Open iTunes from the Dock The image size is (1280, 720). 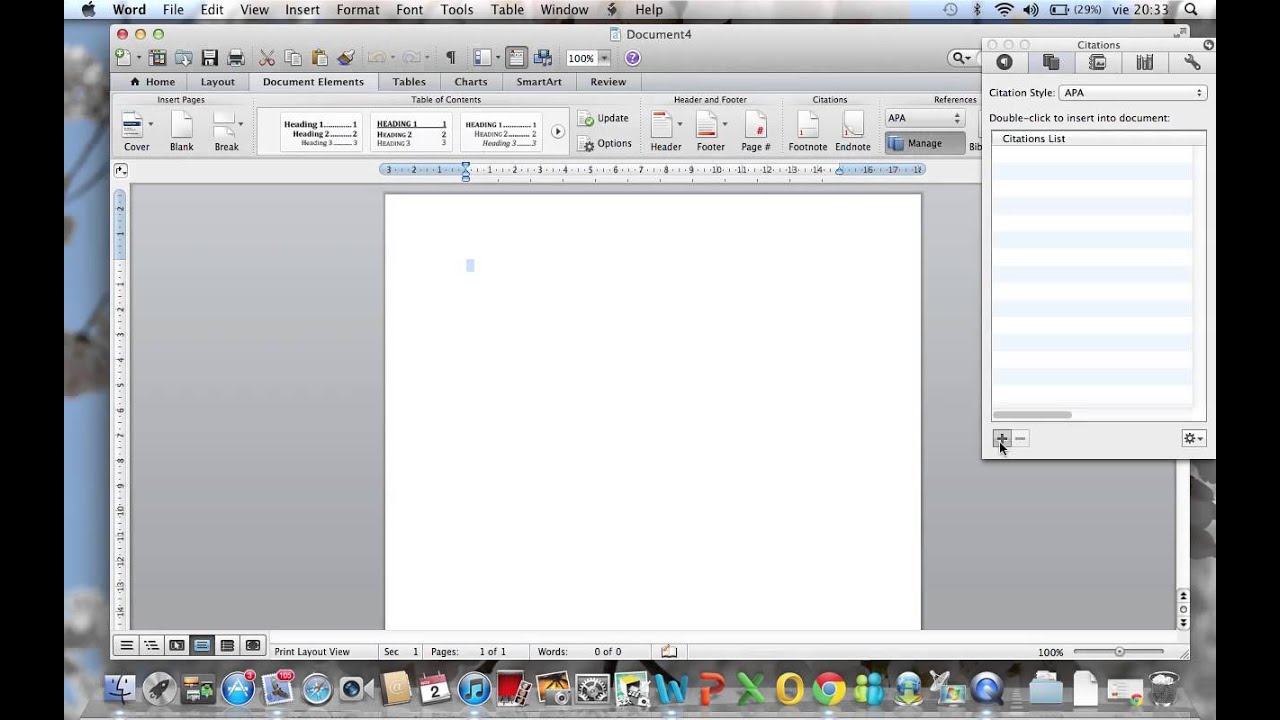point(474,688)
